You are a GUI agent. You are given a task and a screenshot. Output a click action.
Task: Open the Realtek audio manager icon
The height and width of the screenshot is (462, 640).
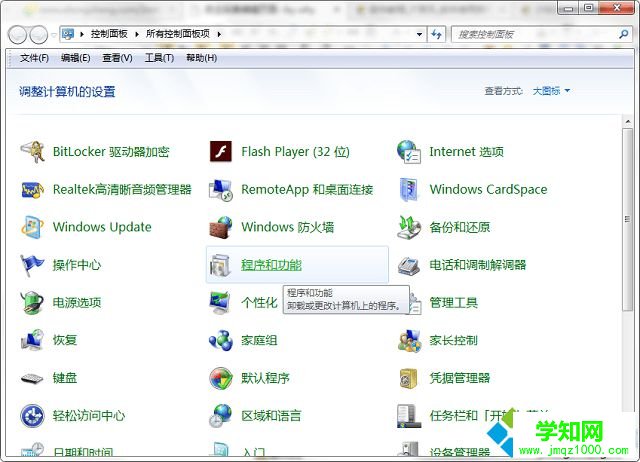point(33,190)
